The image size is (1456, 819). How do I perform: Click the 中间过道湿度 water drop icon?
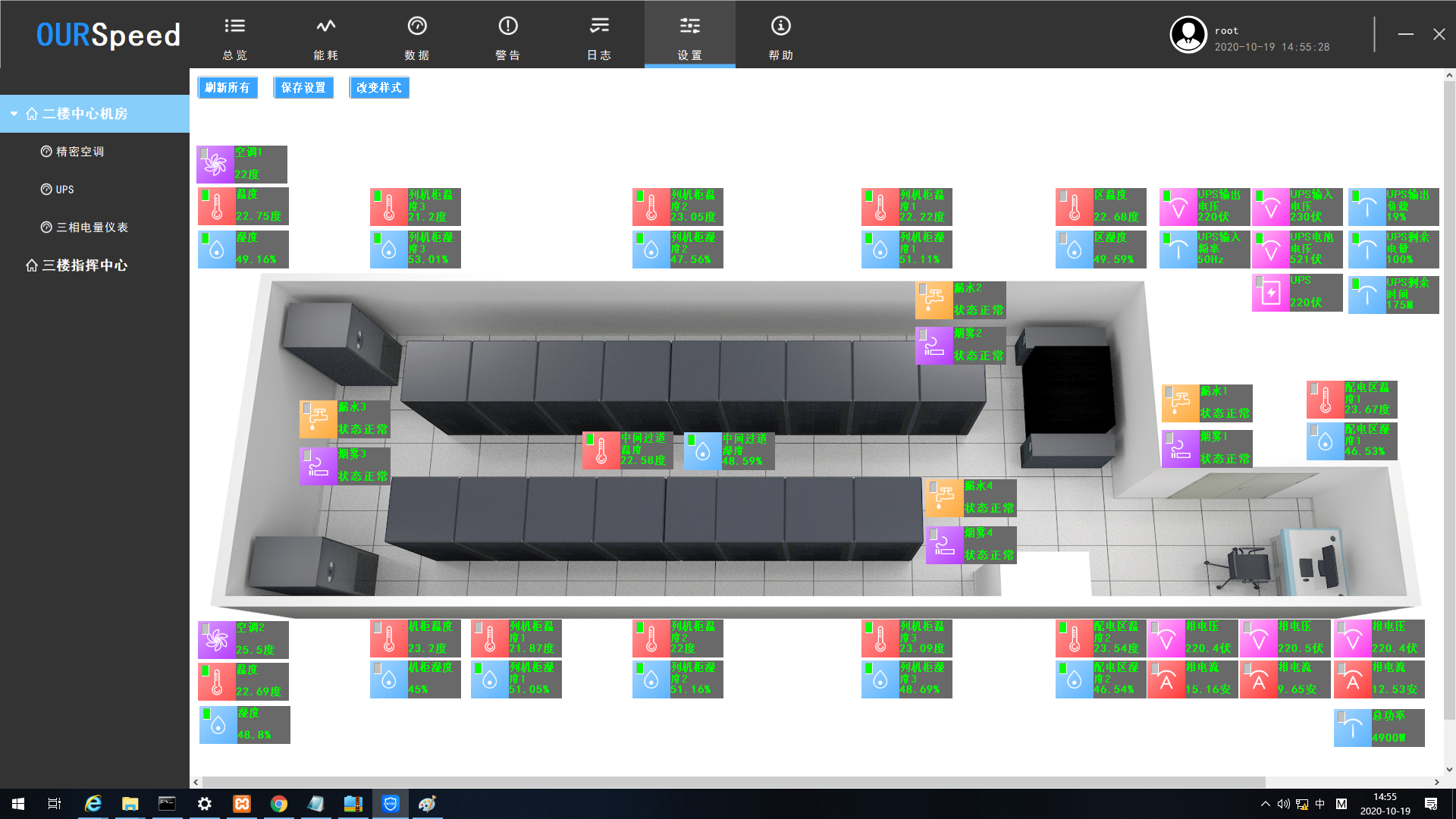coord(703,451)
